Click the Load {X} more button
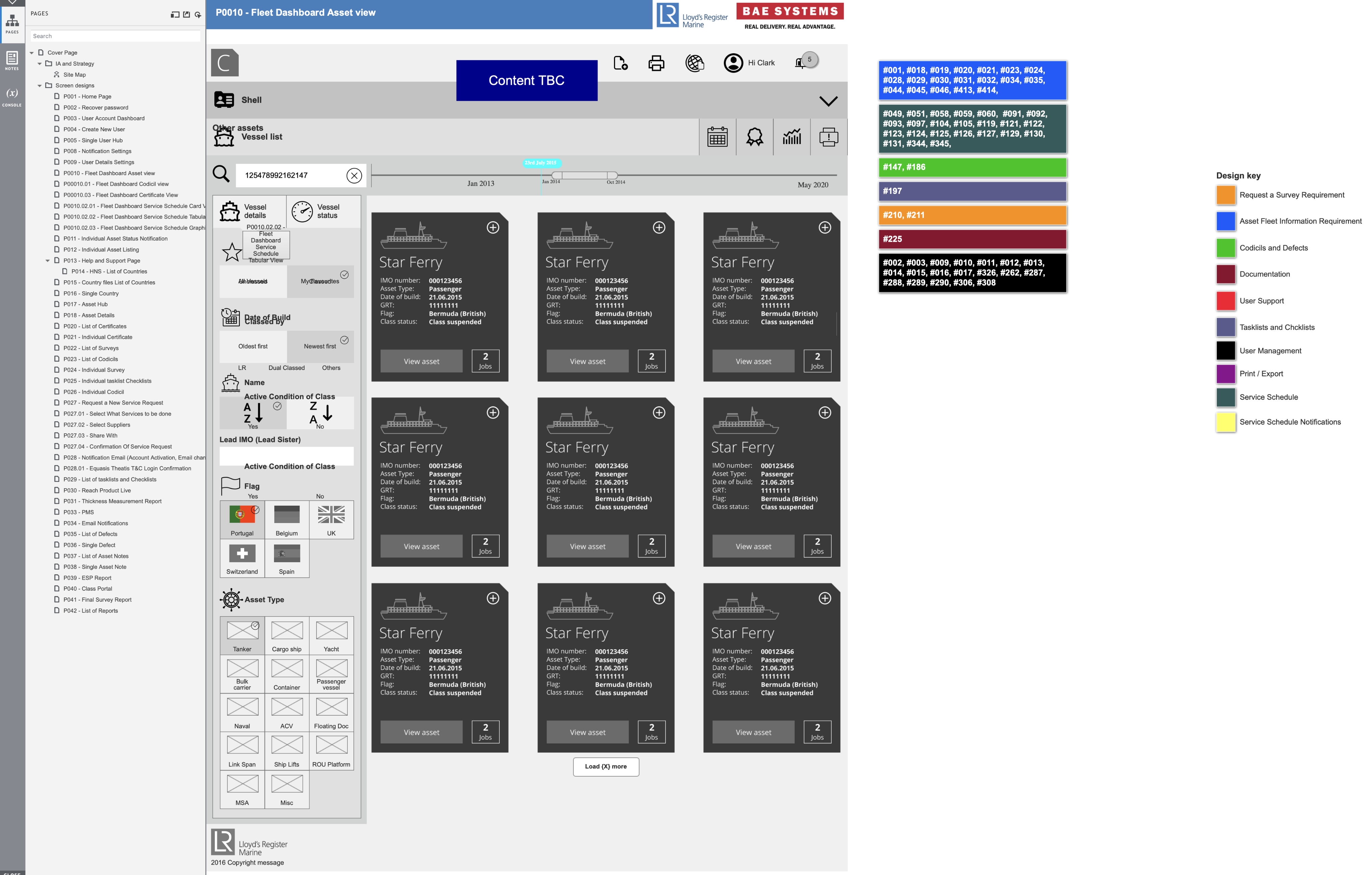Screen dimensions: 1372x875 pyautogui.click(x=606, y=766)
